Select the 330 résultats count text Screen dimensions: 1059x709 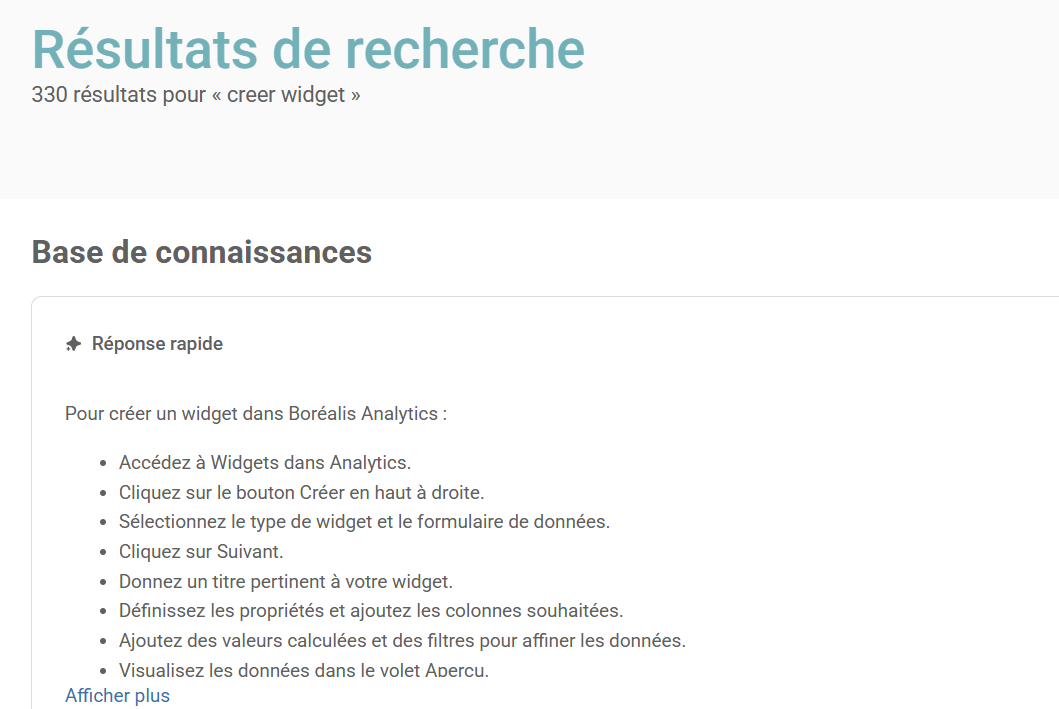click(x=196, y=96)
